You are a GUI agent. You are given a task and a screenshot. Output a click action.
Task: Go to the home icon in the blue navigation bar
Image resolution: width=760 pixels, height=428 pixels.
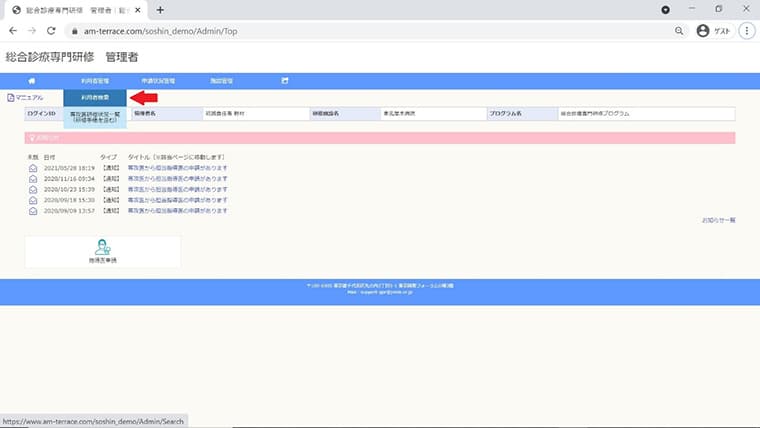click(32, 81)
